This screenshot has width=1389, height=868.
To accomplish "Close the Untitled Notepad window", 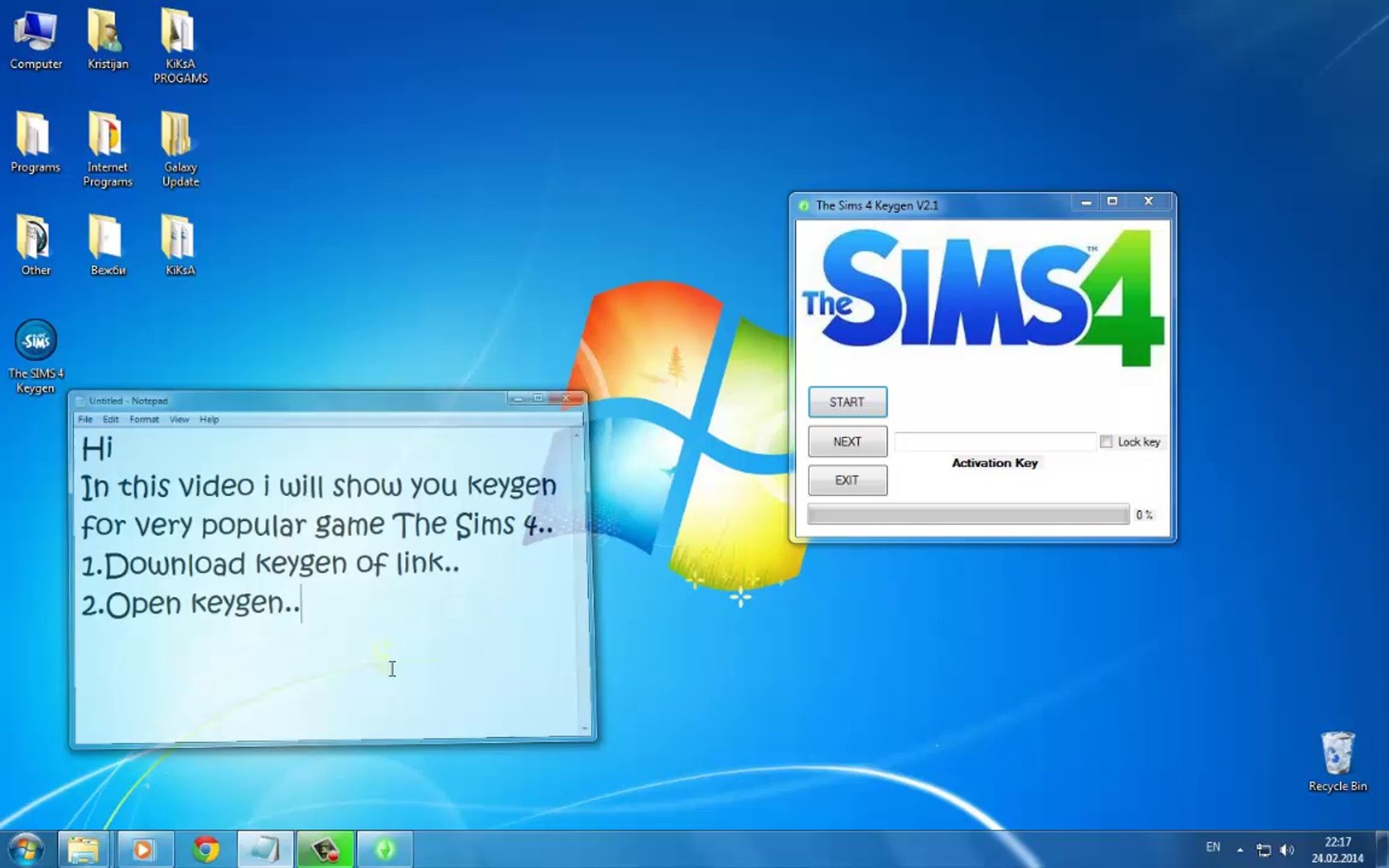I will coord(566,398).
